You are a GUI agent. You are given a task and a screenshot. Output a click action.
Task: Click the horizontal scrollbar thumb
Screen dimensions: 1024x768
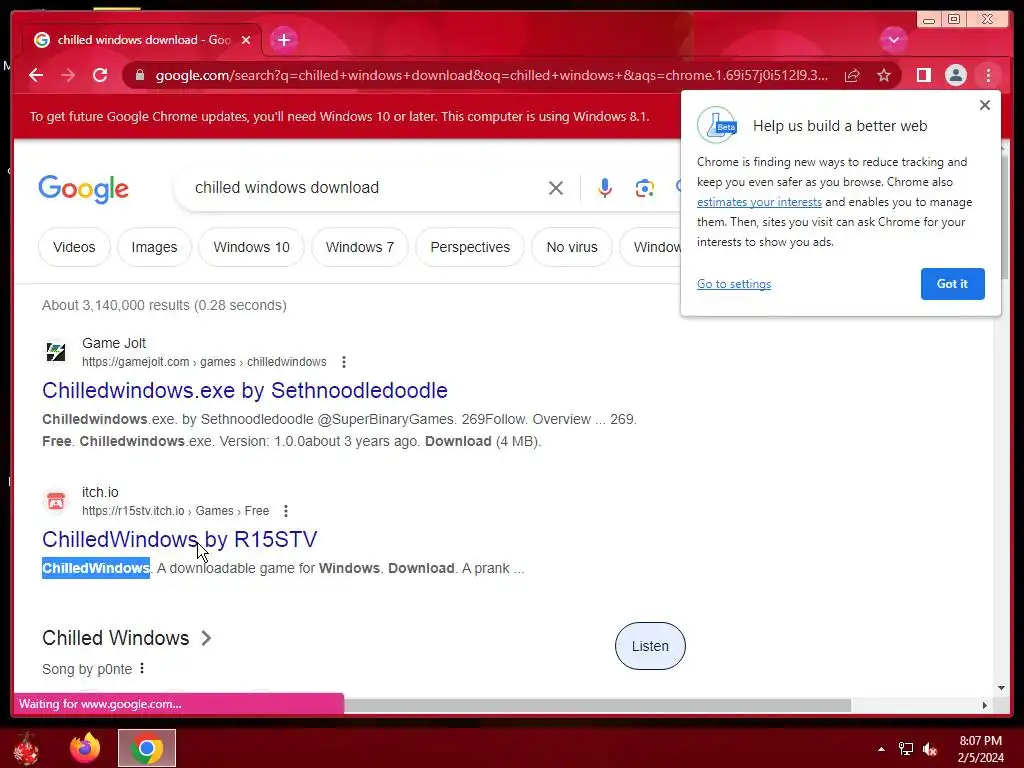click(598, 705)
